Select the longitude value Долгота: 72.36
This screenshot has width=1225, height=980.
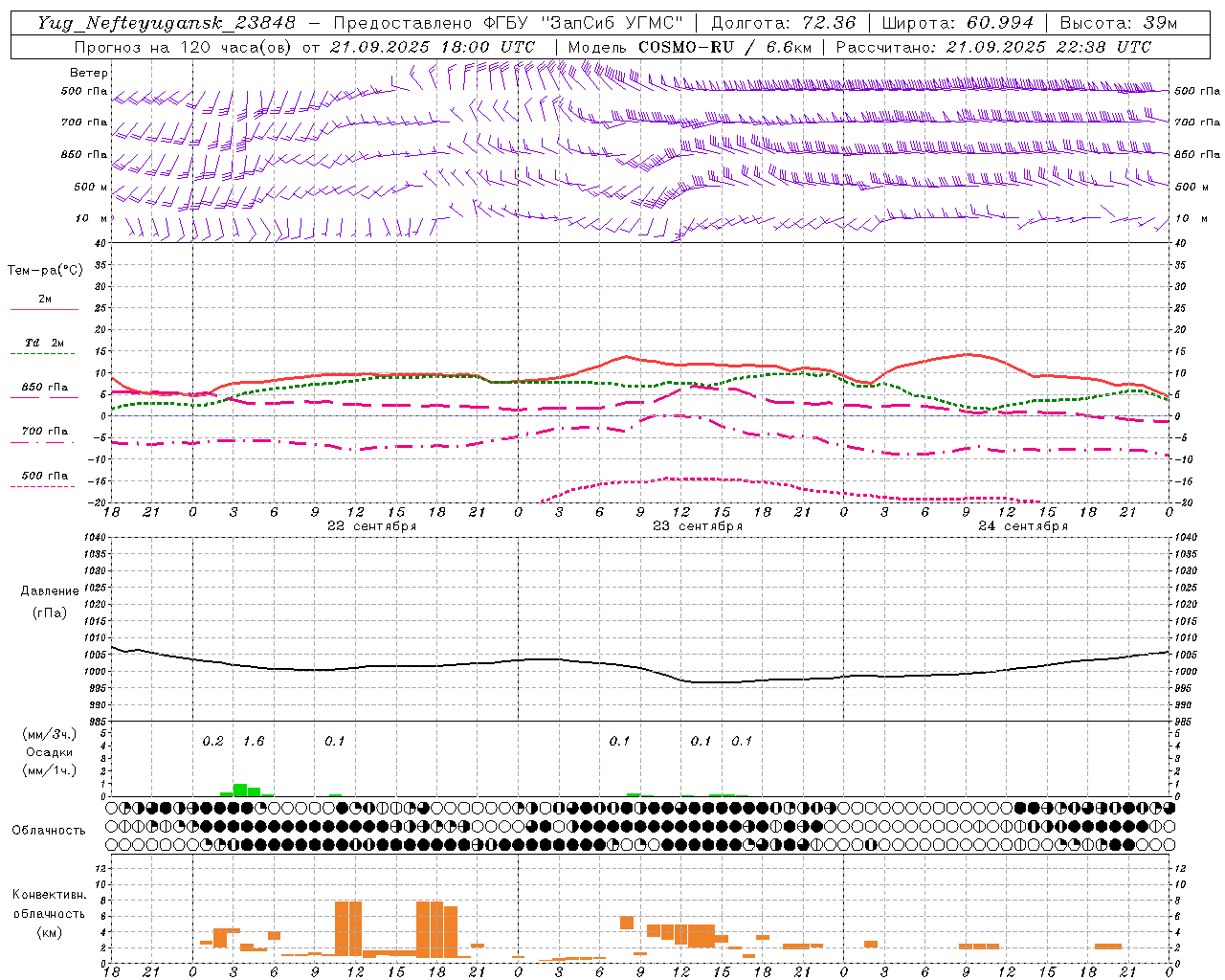(x=783, y=23)
